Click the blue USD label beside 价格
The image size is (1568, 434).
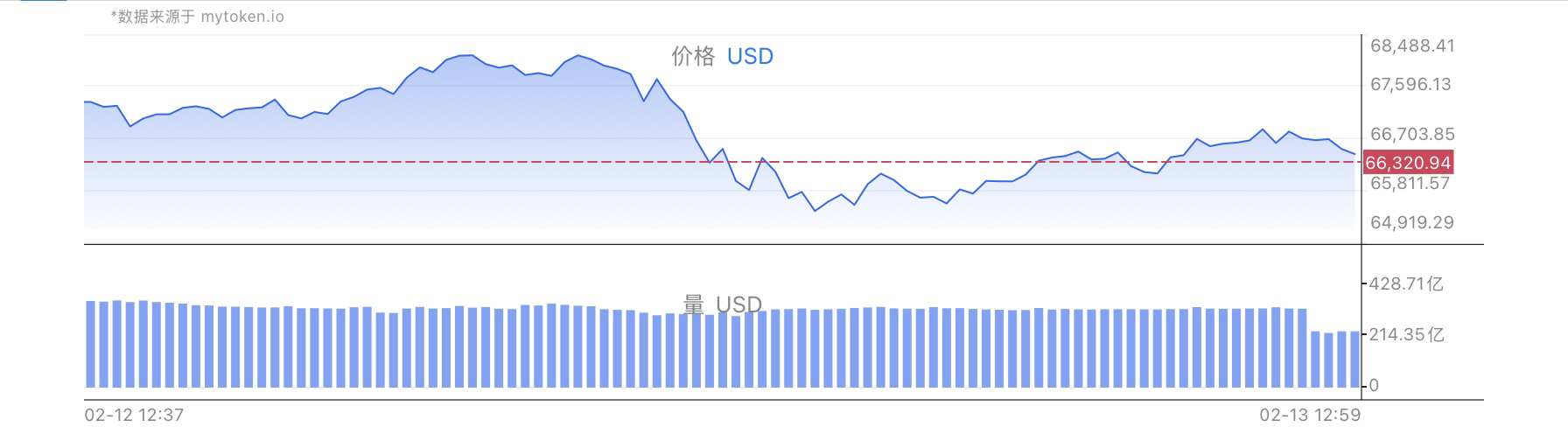point(750,57)
